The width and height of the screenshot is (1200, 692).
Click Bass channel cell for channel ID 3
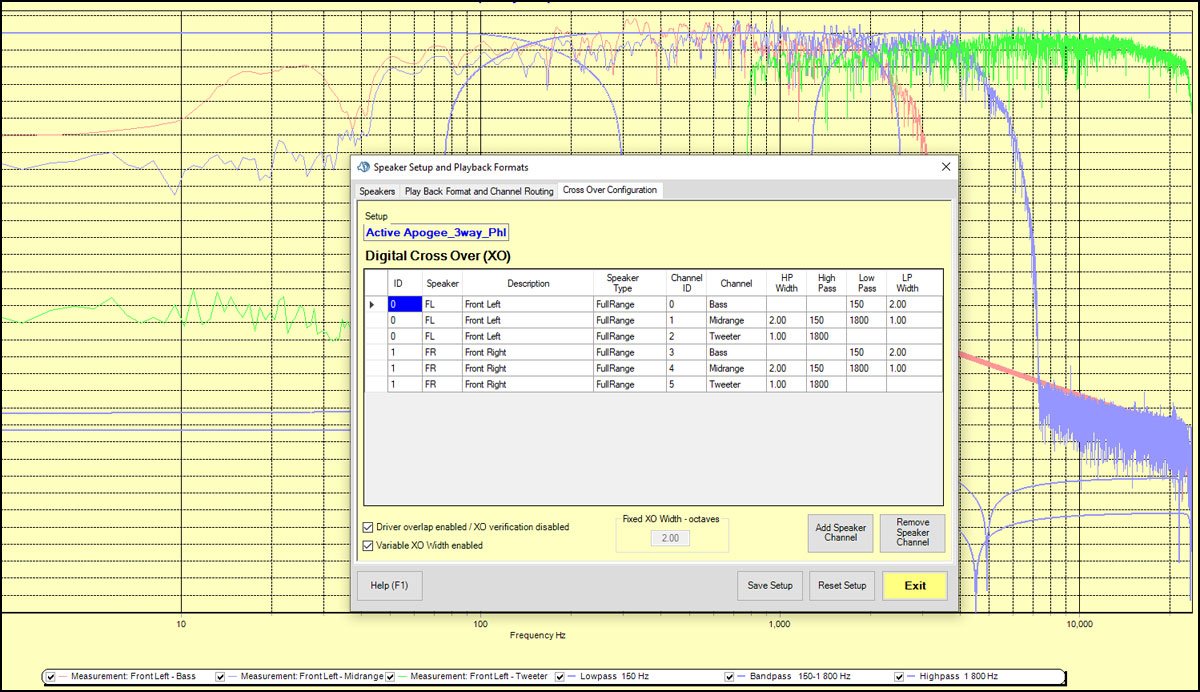(x=736, y=352)
